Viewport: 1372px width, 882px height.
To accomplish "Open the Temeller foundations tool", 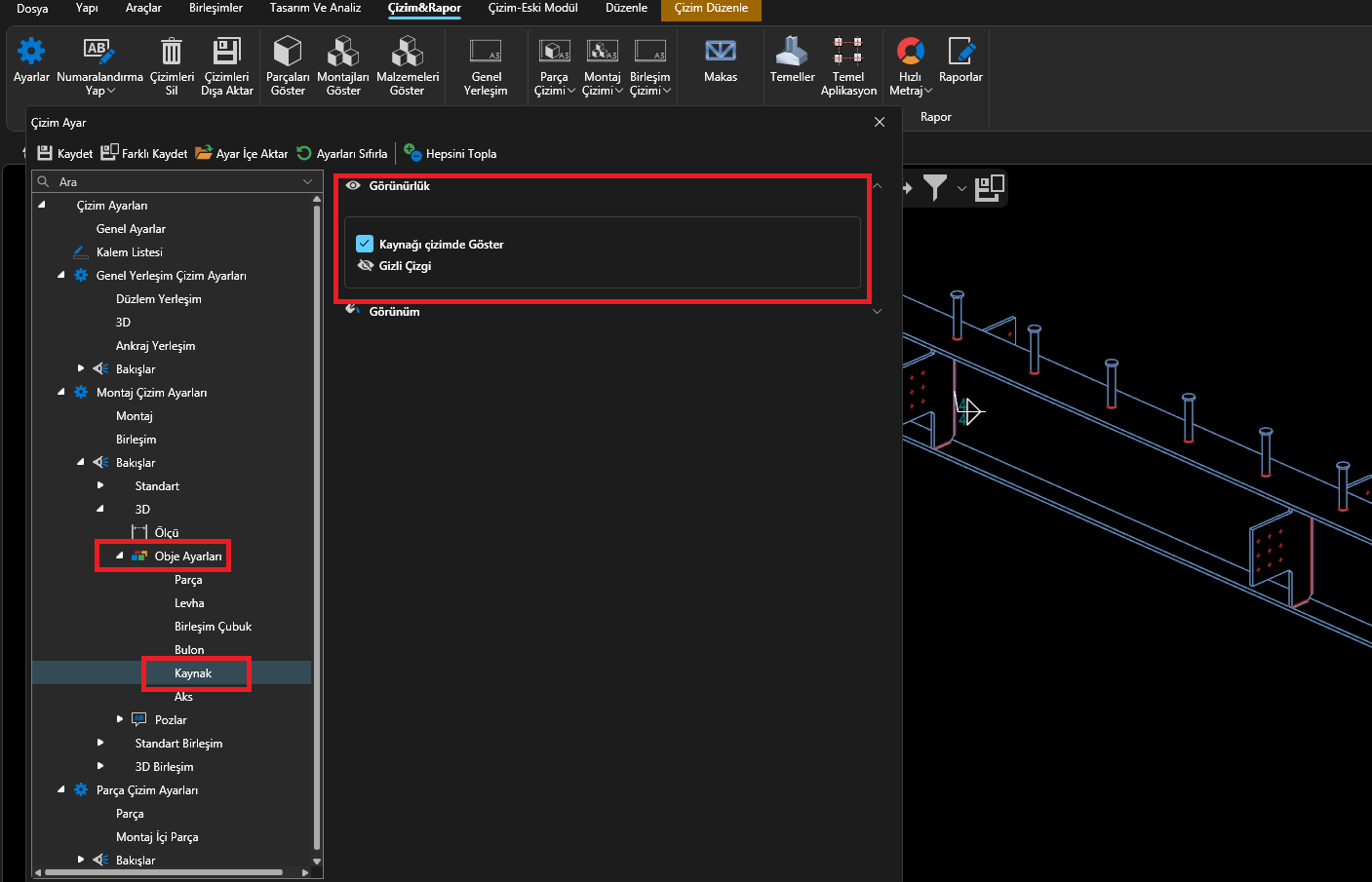I will click(x=792, y=54).
